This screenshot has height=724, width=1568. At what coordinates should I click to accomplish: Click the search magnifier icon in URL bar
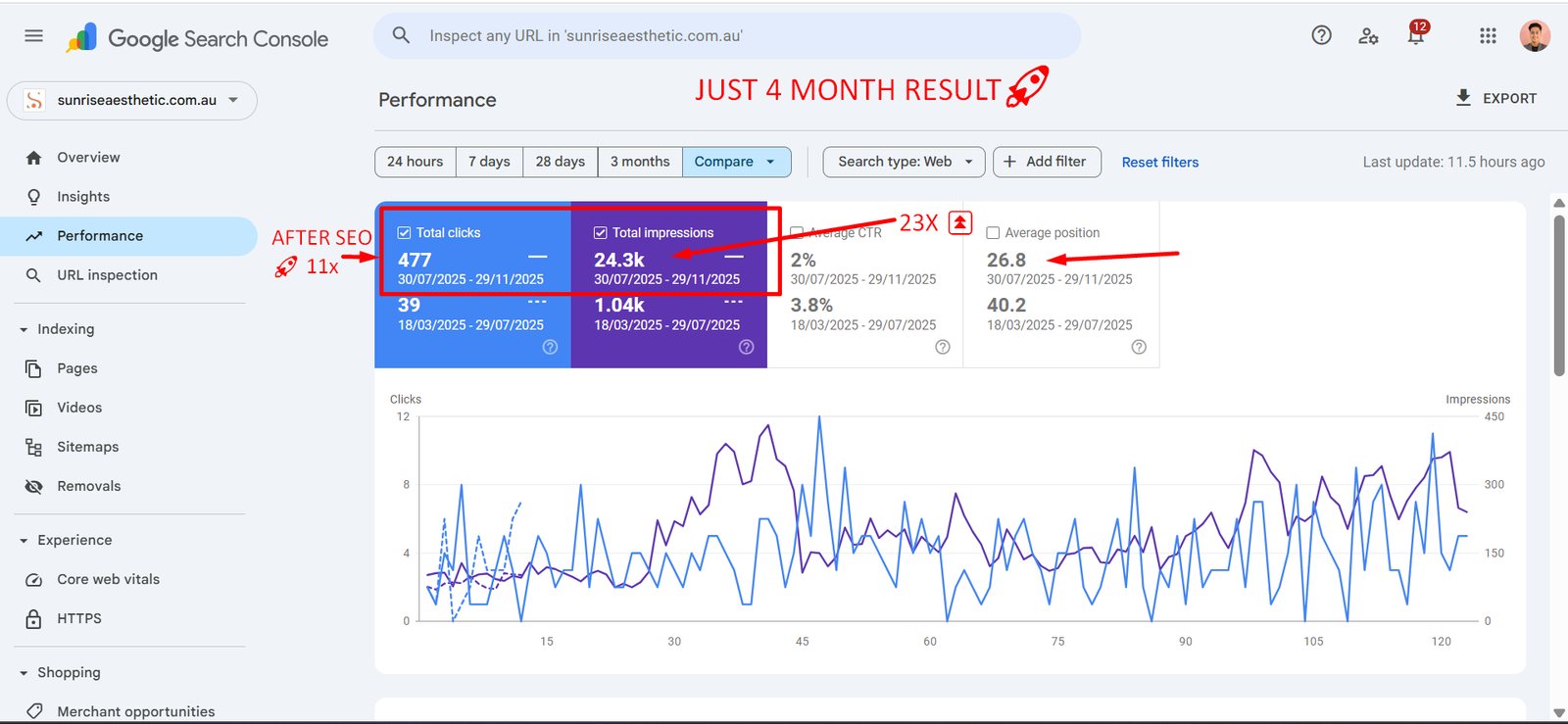pos(401,36)
